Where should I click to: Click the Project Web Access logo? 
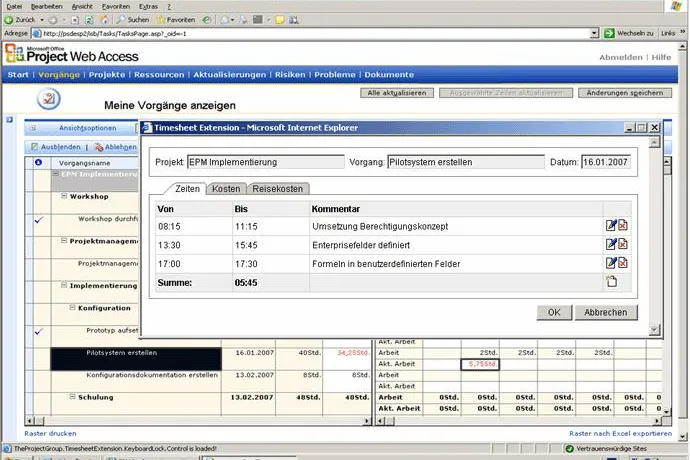(x=72, y=55)
